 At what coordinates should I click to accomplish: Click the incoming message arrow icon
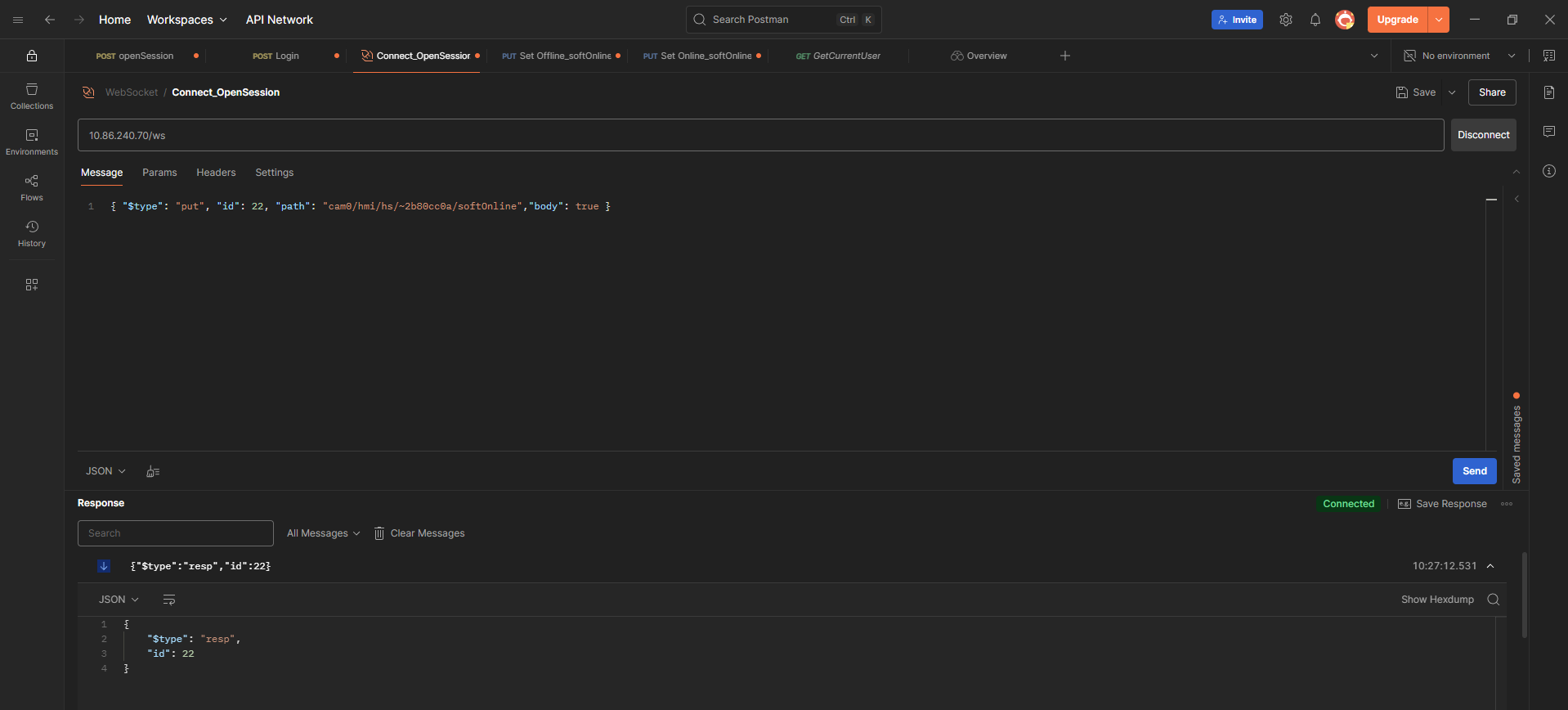(x=104, y=566)
